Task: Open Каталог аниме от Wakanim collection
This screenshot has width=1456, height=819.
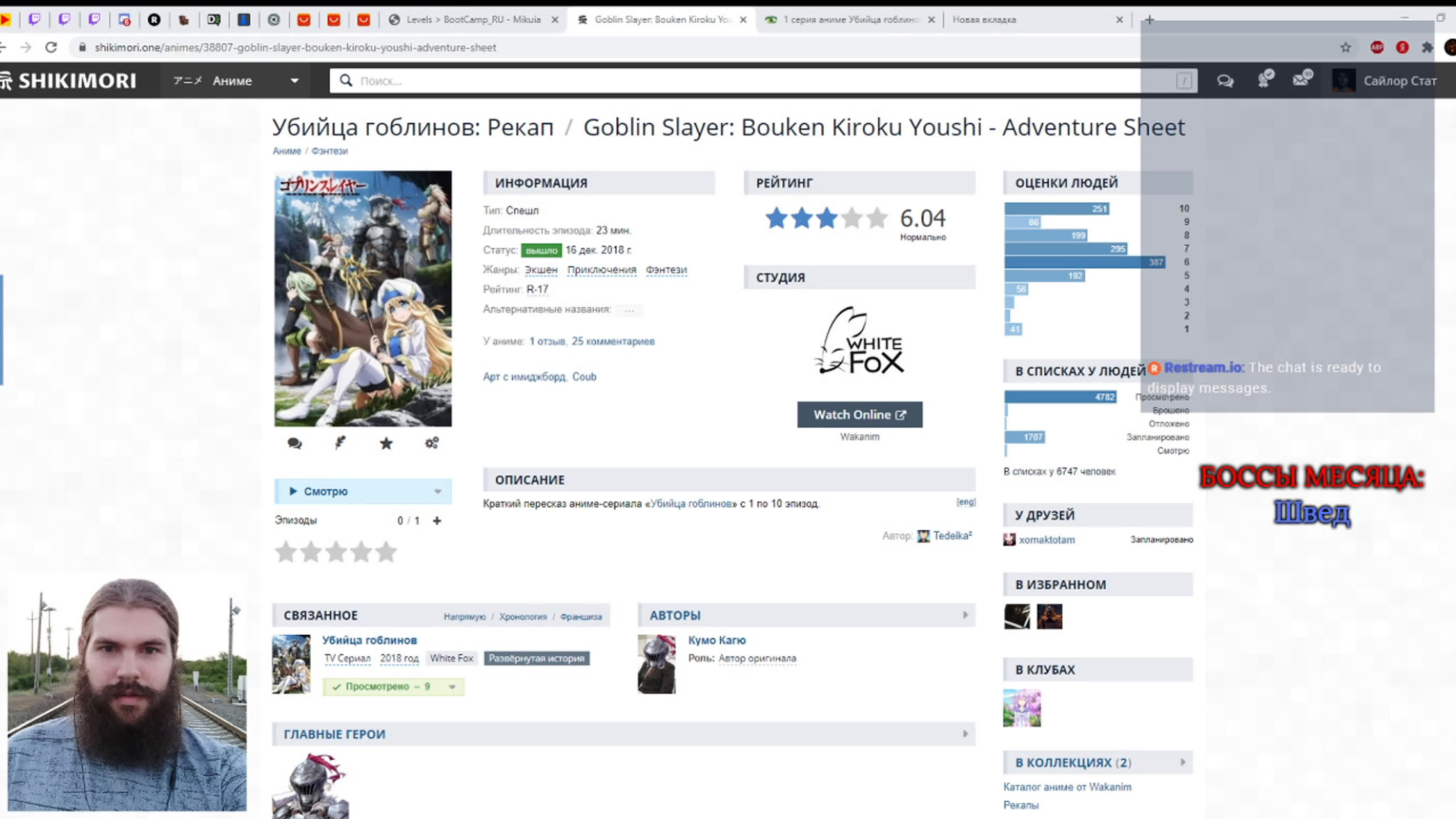Action: click(1067, 787)
